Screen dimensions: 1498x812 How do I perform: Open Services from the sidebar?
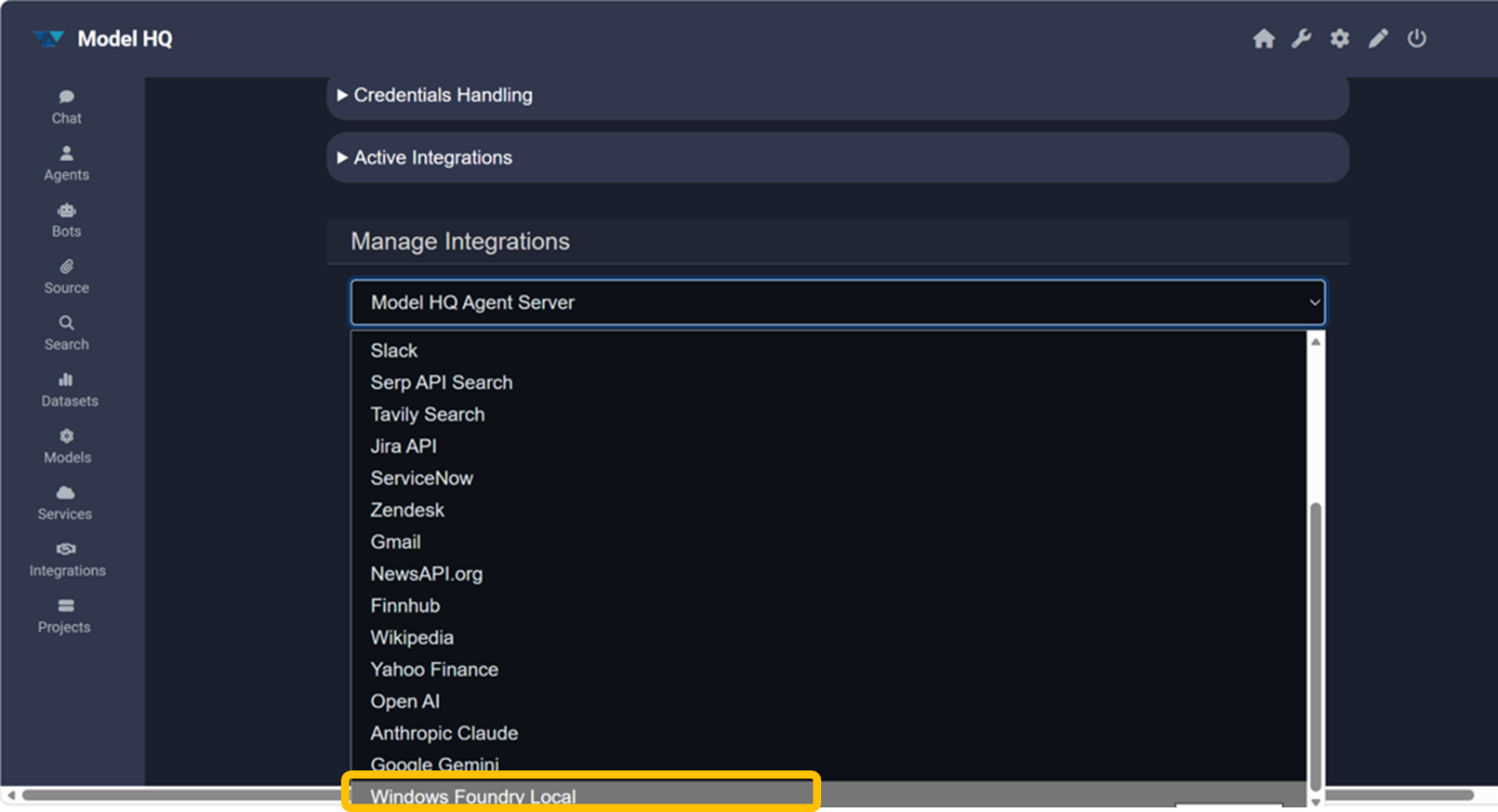point(65,503)
